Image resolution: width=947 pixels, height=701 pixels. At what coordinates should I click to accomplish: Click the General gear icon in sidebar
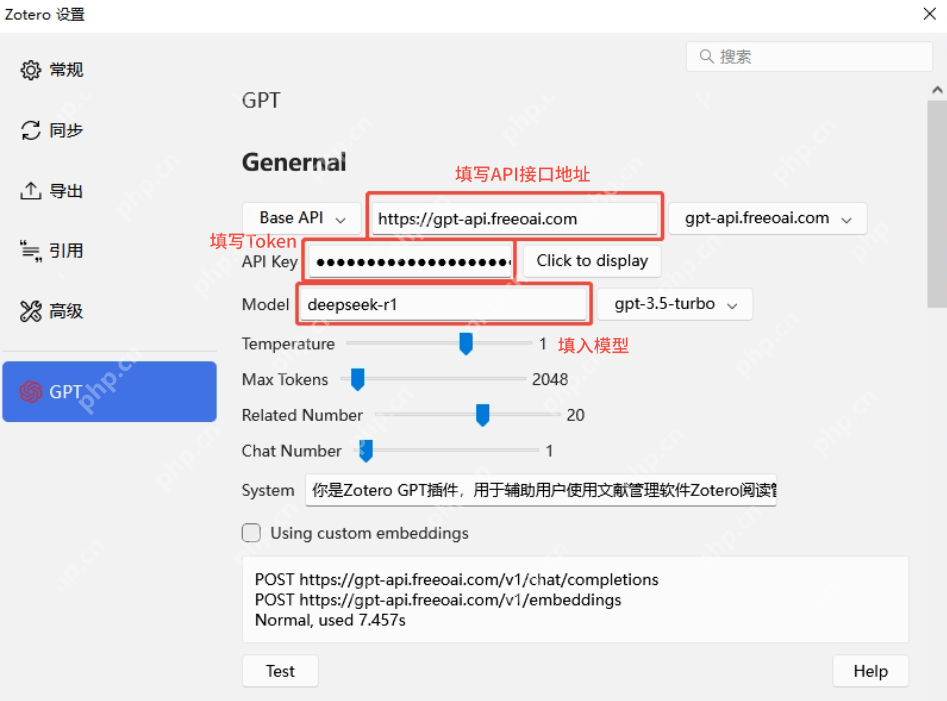(x=31, y=70)
